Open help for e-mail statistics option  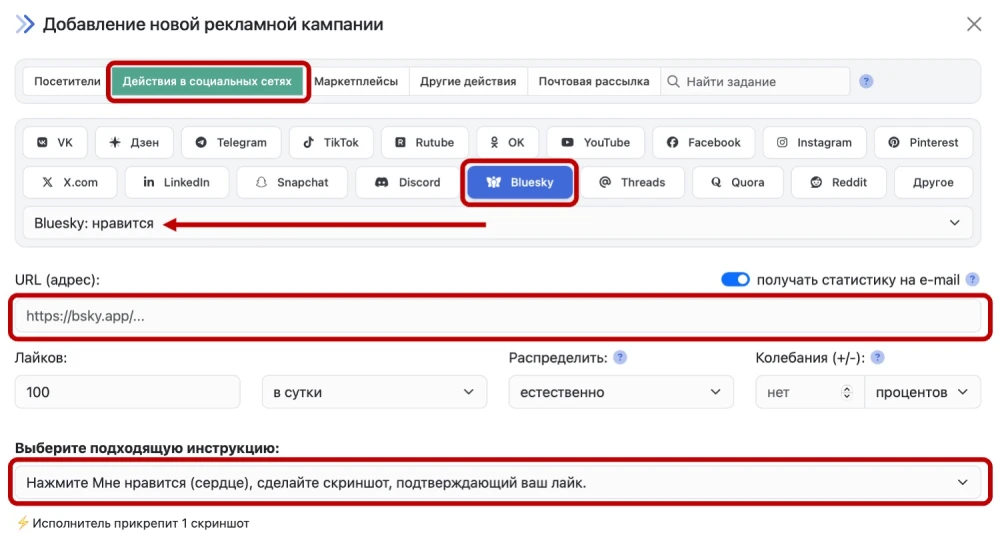(972, 279)
